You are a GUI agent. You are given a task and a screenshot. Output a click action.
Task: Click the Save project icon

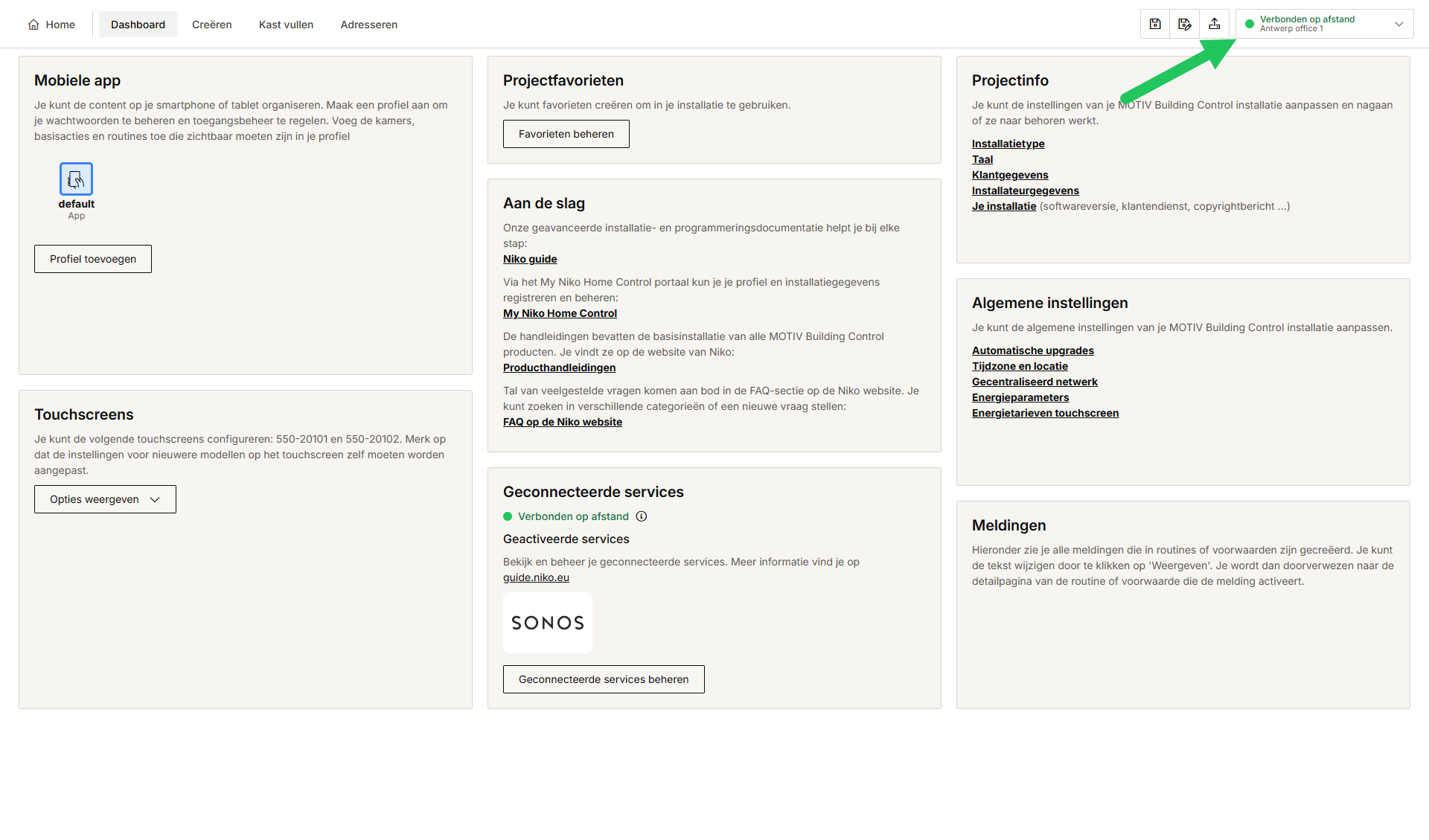(1155, 24)
